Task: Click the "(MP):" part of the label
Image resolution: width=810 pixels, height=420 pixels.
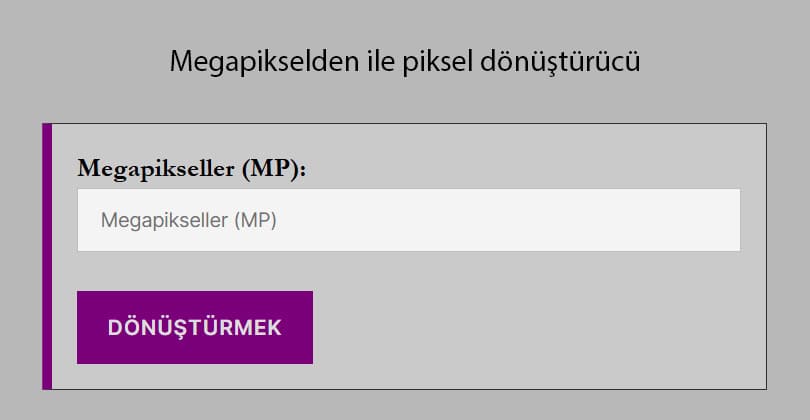Action: (277, 167)
